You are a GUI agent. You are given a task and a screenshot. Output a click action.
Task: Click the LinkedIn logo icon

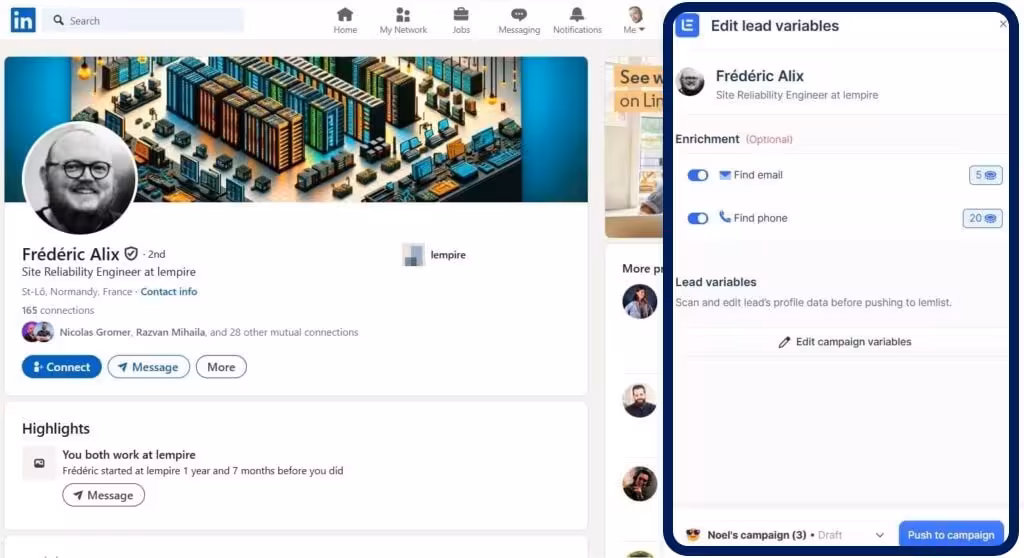(22, 20)
